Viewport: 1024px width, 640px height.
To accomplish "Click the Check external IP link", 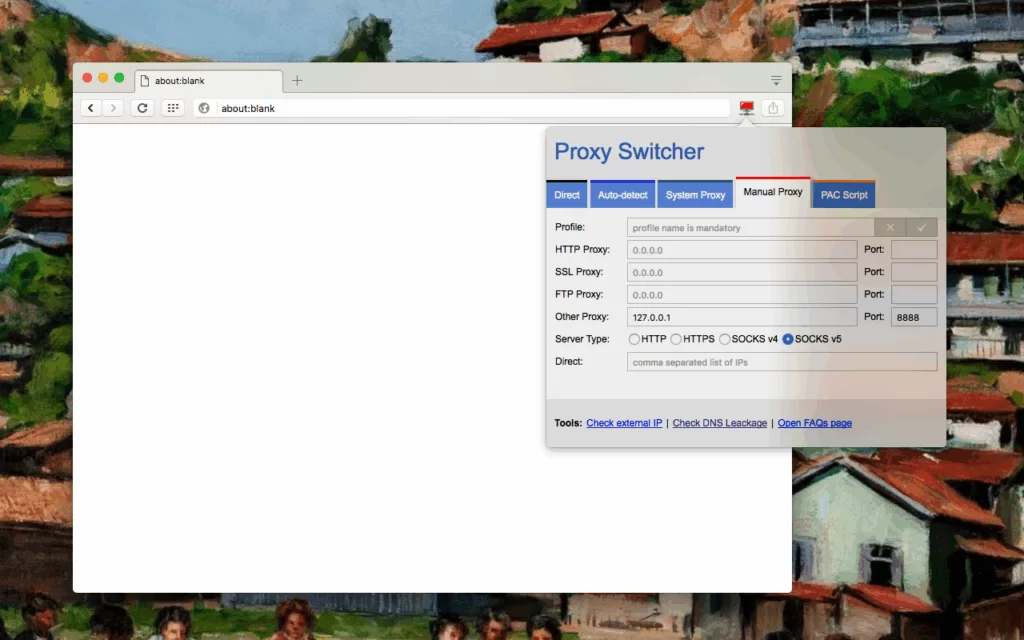I will point(624,423).
